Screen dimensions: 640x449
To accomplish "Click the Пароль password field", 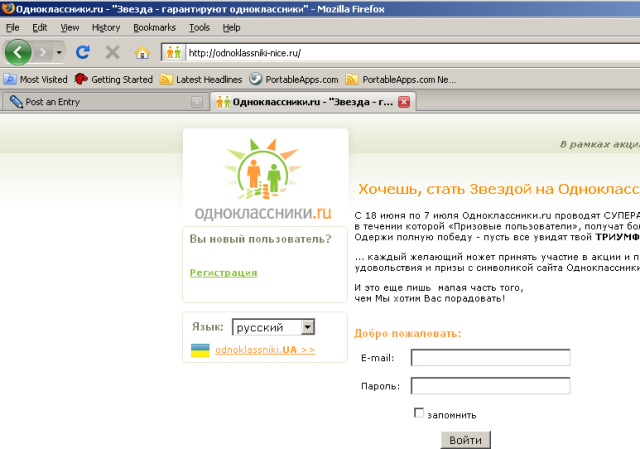I will click(x=490, y=386).
